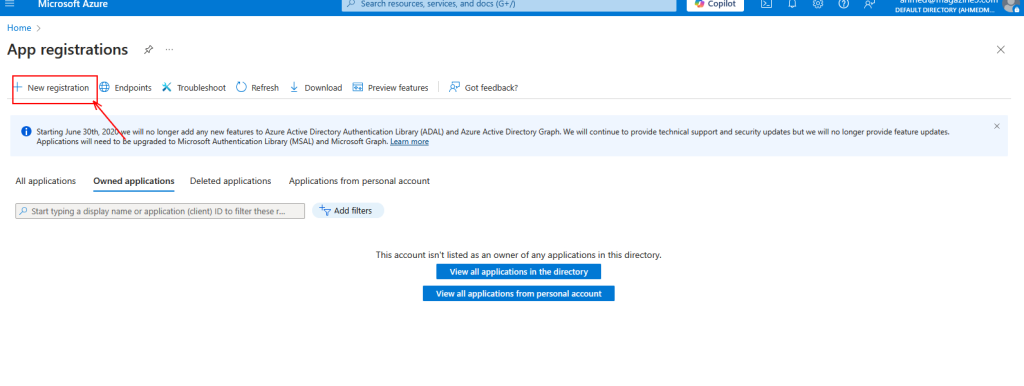Click Add filters button
The image size is (1024, 386).
click(348, 210)
